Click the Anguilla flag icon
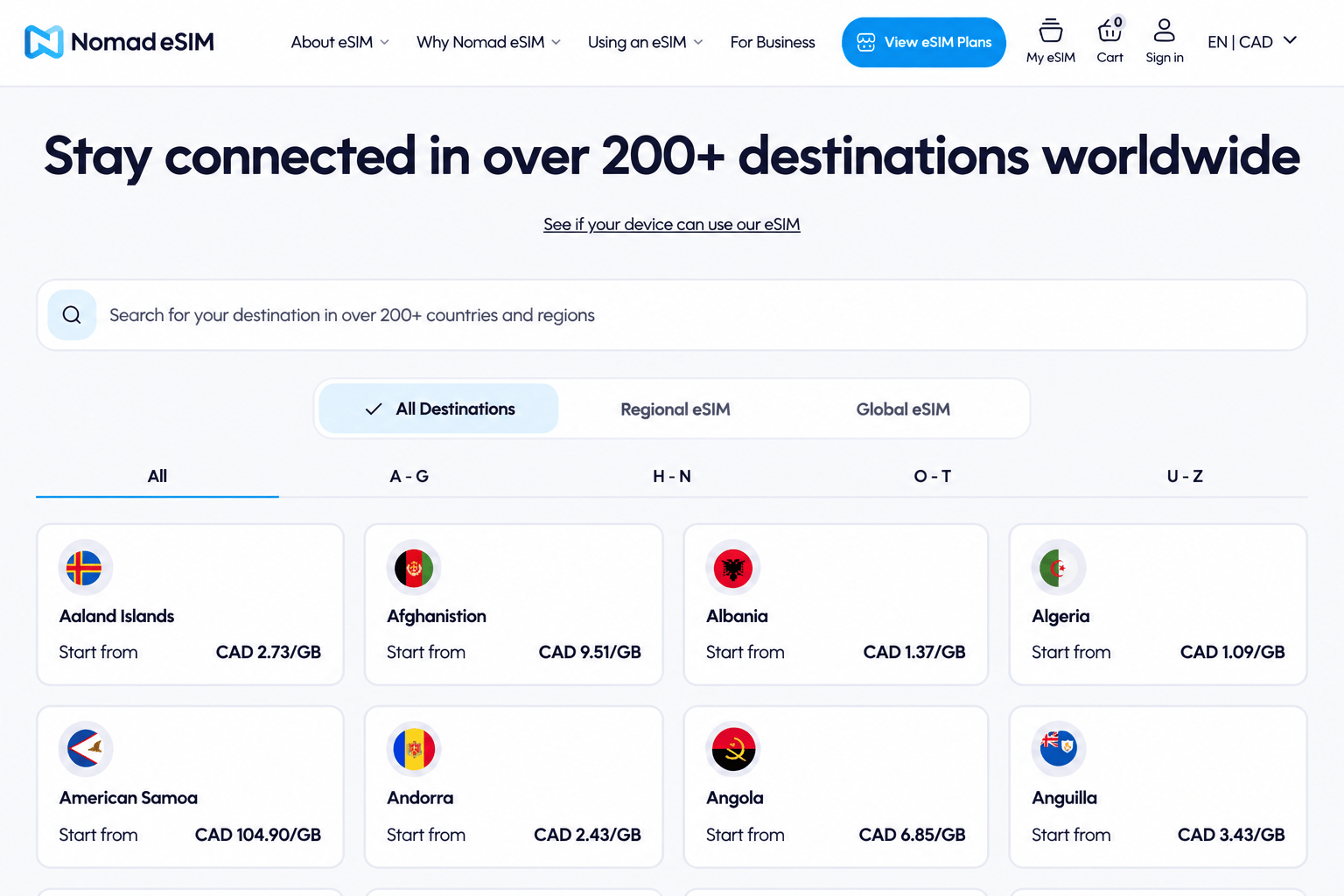The height and width of the screenshot is (896, 1344). pyautogui.click(x=1058, y=750)
